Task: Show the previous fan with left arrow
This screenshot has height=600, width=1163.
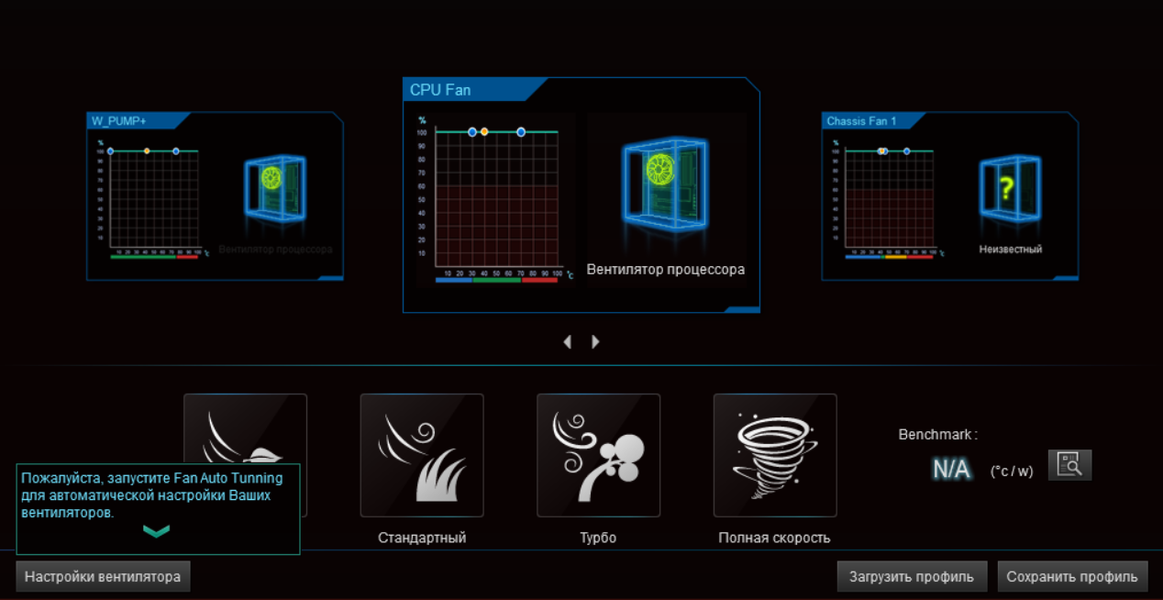Action: point(567,342)
